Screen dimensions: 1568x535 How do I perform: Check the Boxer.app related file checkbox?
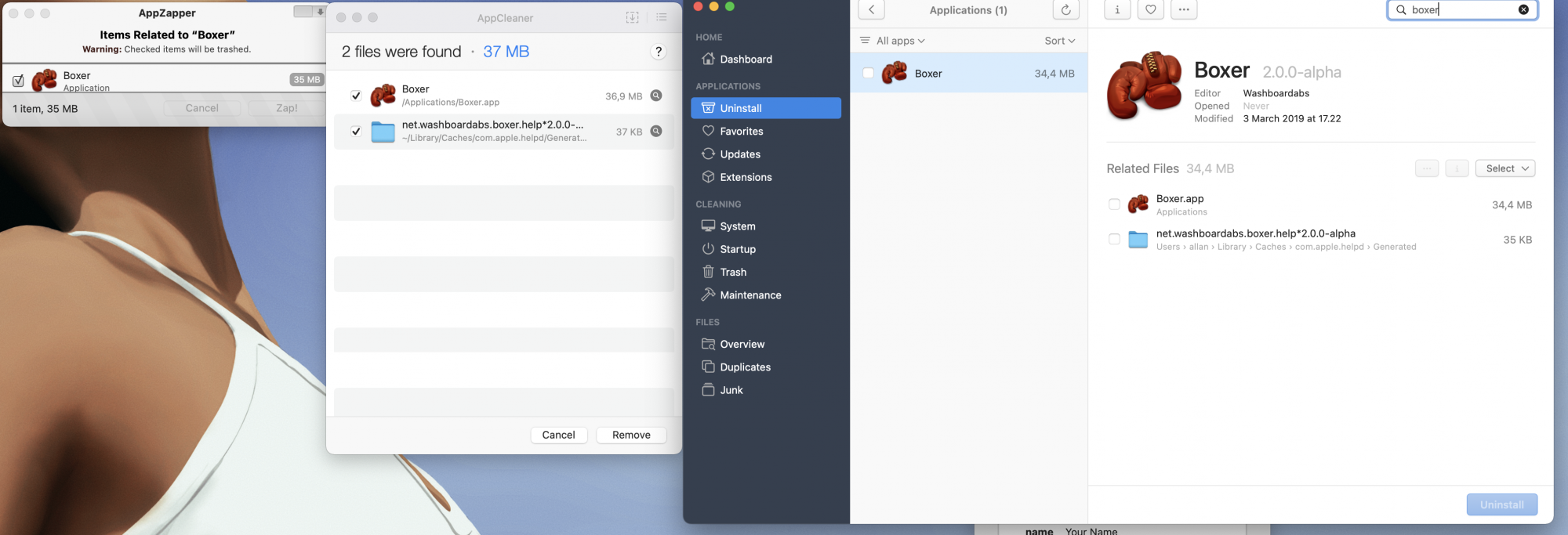(1114, 204)
